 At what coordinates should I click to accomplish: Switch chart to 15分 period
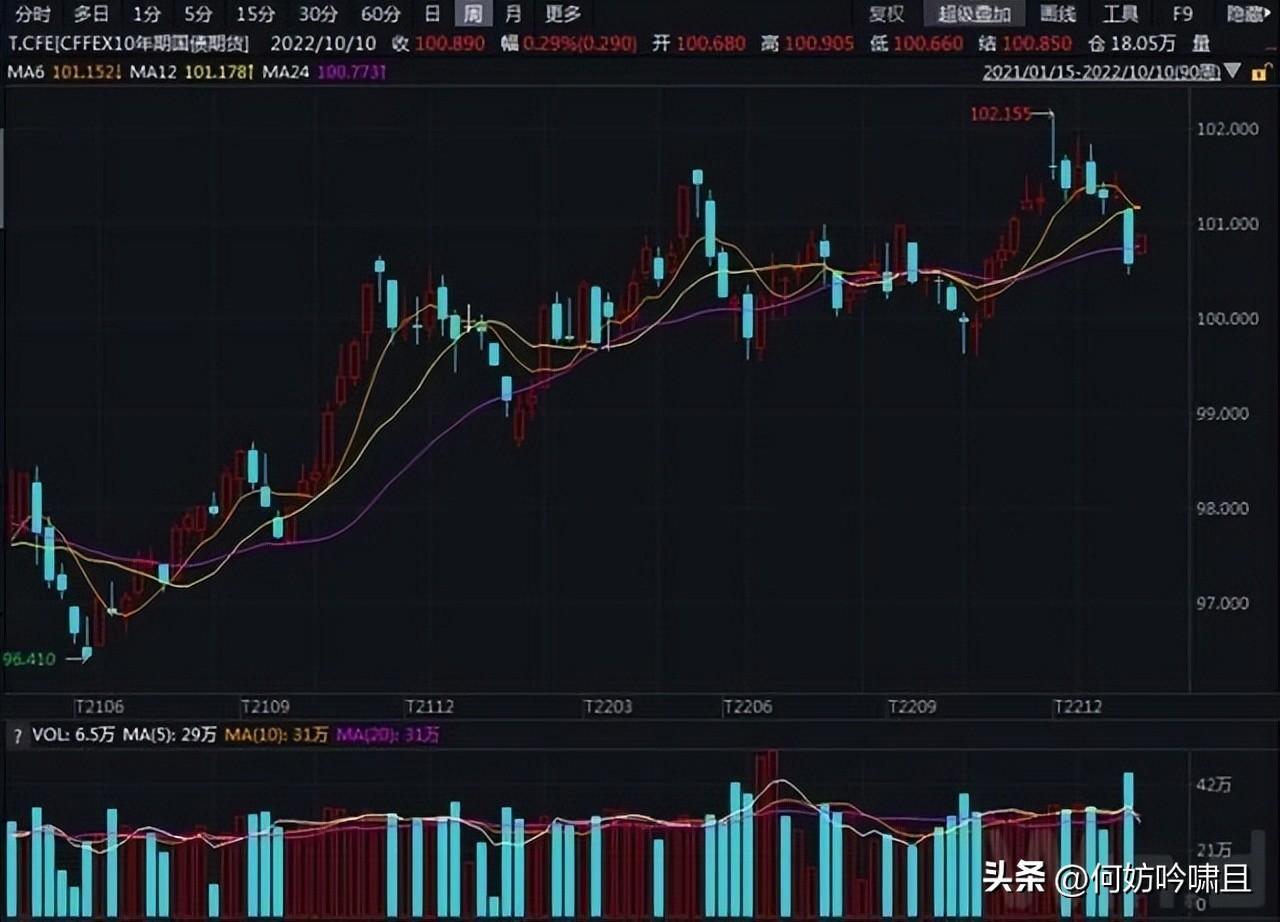255,14
